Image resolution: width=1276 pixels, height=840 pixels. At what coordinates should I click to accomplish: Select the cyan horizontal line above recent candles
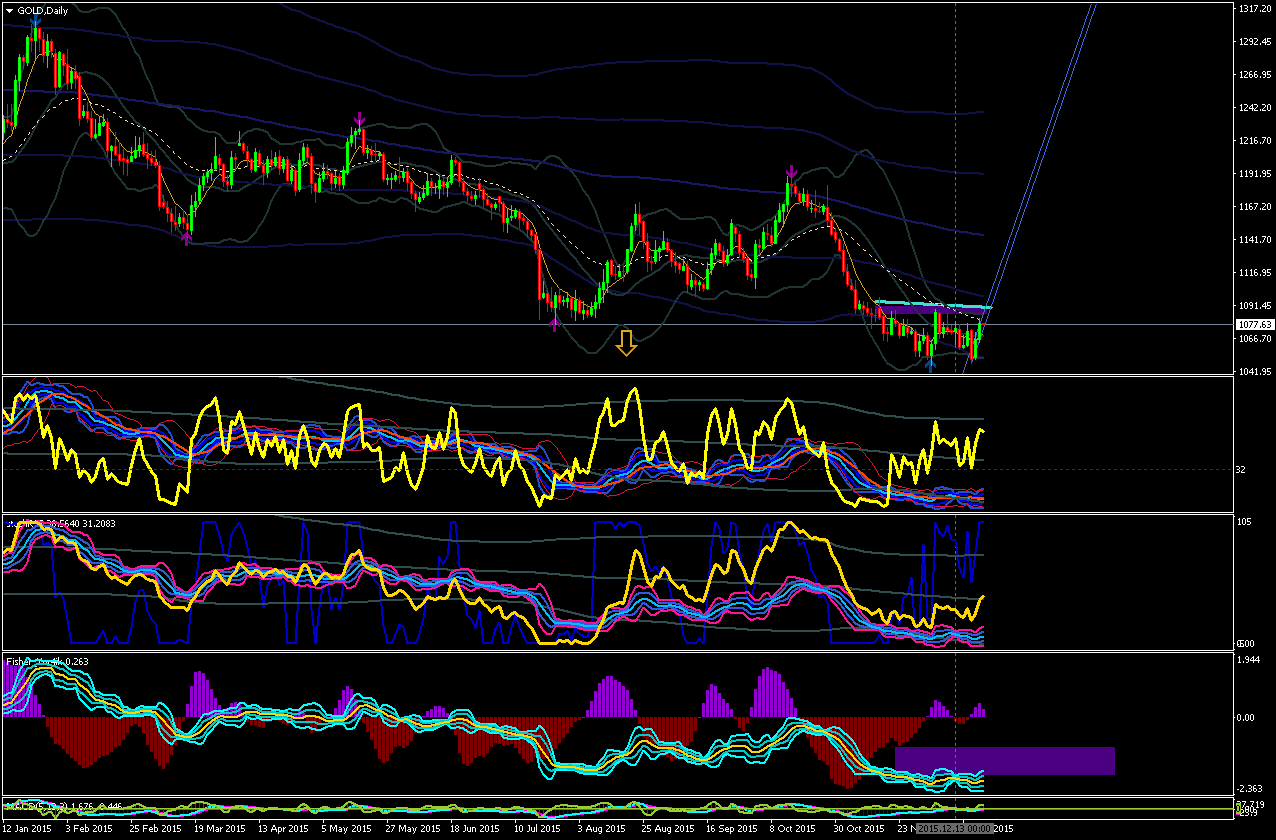(932, 303)
